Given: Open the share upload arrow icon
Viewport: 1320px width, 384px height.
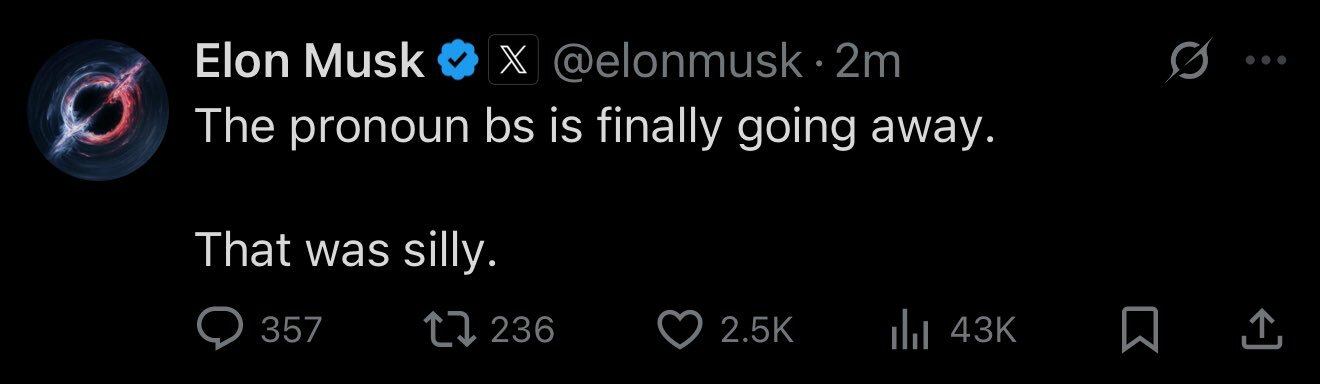Looking at the screenshot, I should tap(1261, 330).
